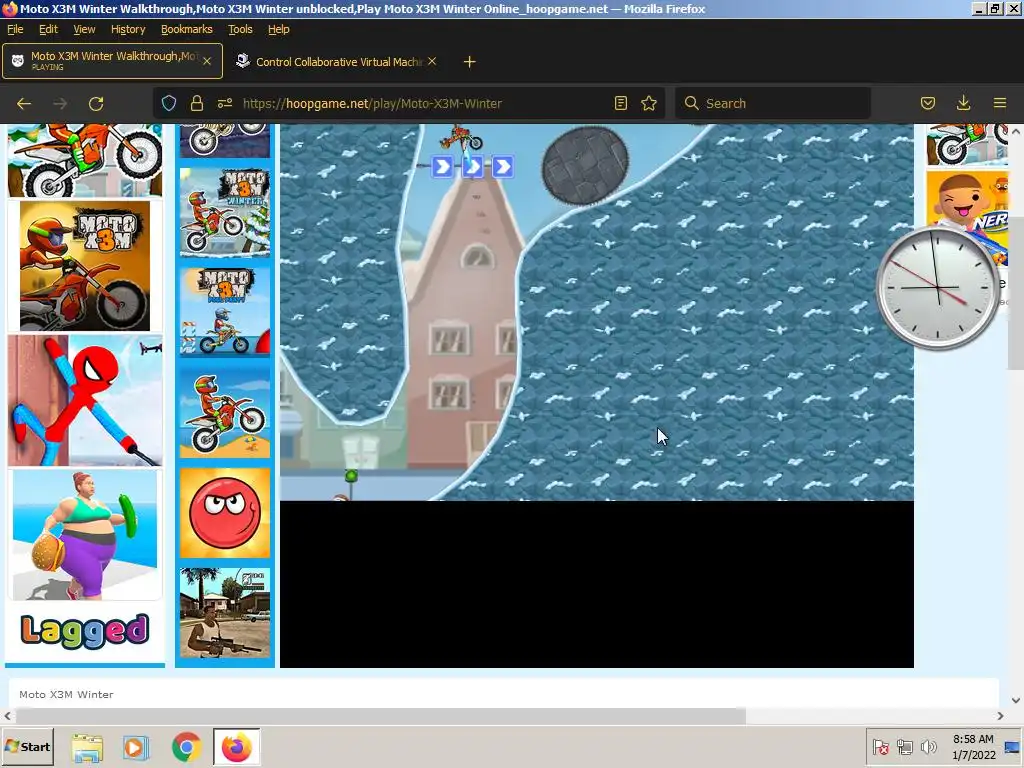Open the Edit menu

[48, 29]
